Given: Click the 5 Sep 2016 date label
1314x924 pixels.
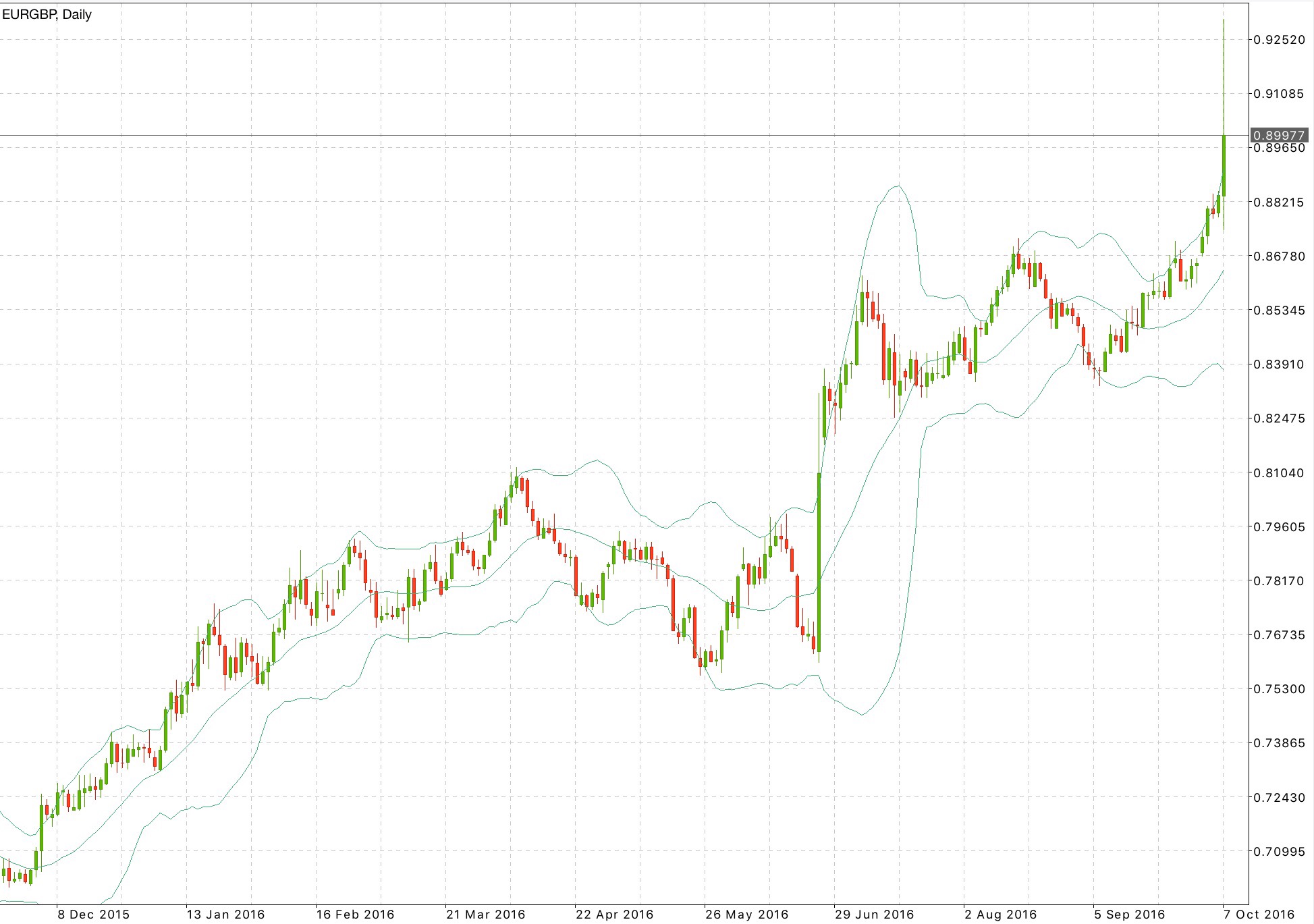Looking at the screenshot, I should point(1129,915).
